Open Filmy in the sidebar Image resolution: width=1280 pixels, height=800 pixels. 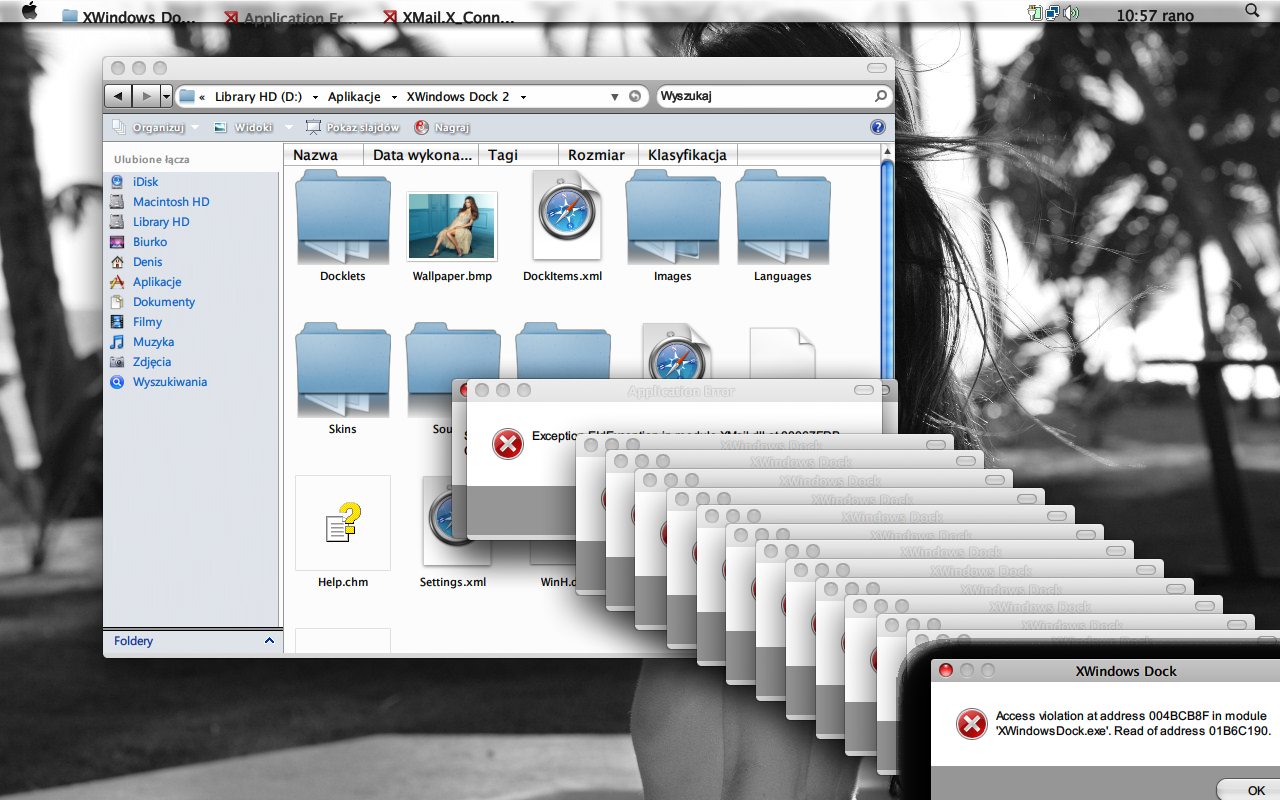147,322
